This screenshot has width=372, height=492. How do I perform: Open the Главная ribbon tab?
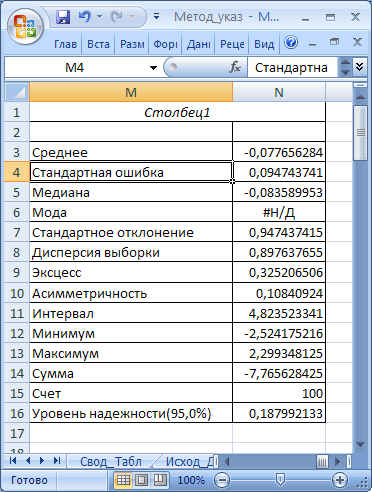[65, 44]
